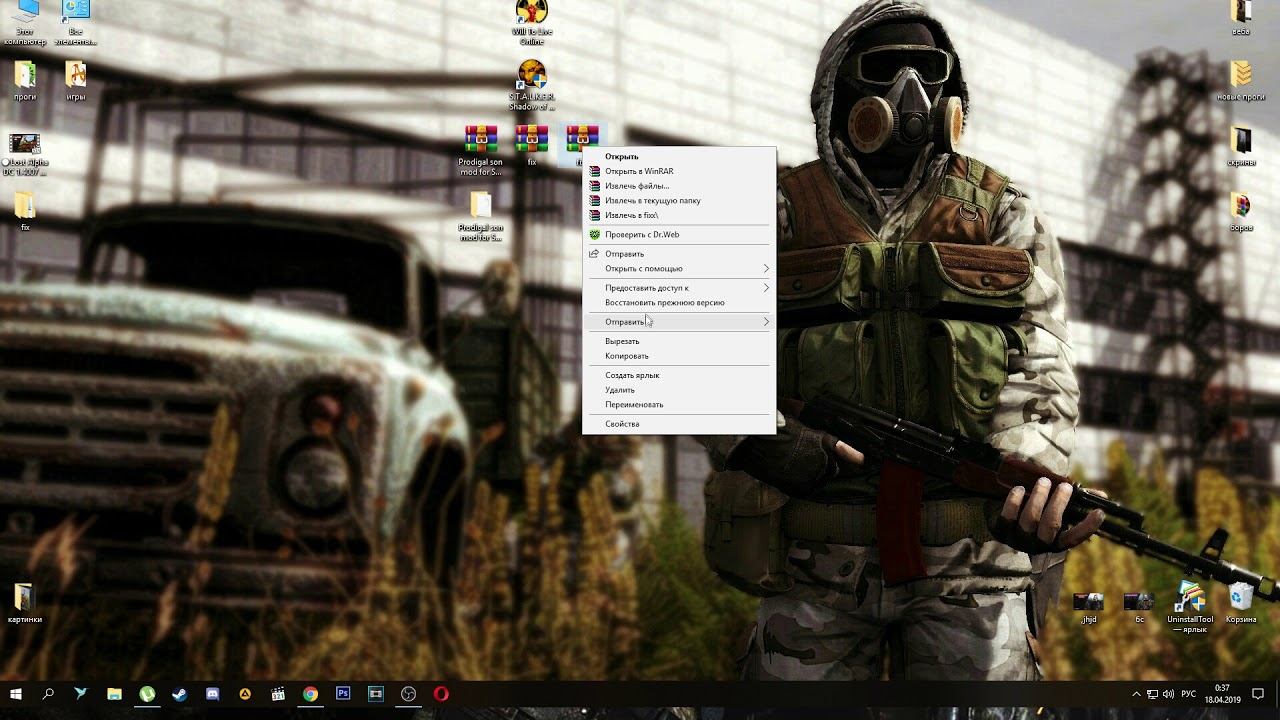Choose Вырезать in the context menu
The image size is (1280, 720).
click(x=679, y=342)
